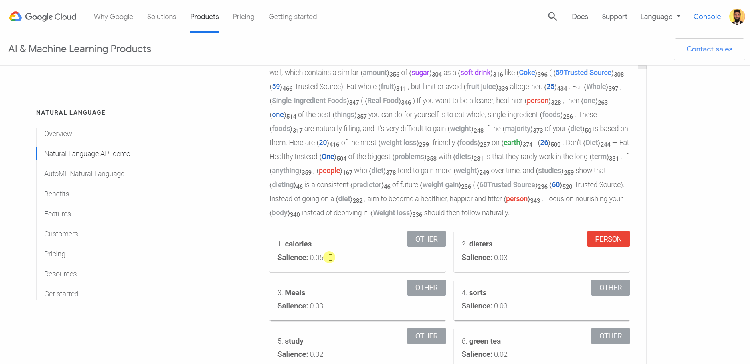Click the Salience value under calories
750x364 pixels.
[317, 257]
